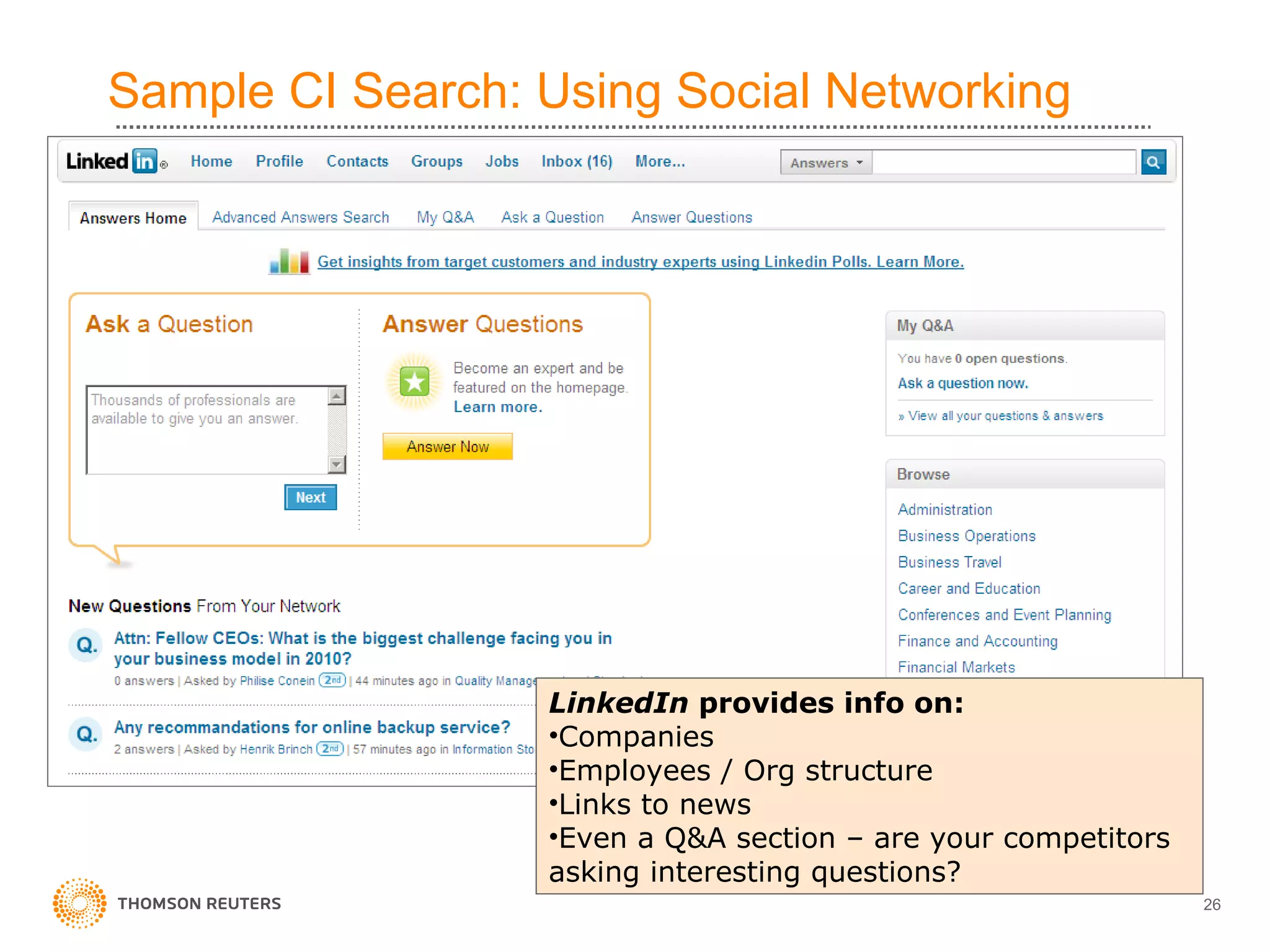The height and width of the screenshot is (952, 1270).
Task: Click Ask a question now link
Action: click(963, 384)
